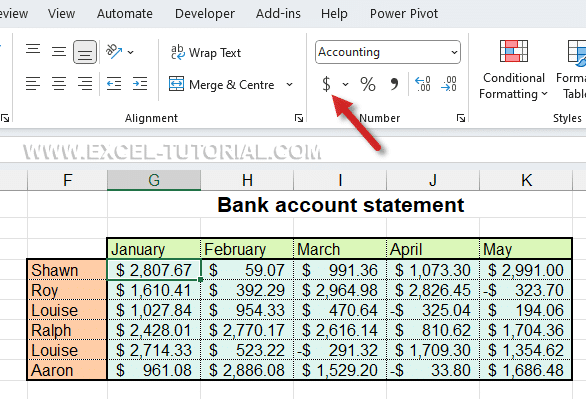Increase cell indent
Viewport: 586px width, 399px height.
(x=140, y=83)
